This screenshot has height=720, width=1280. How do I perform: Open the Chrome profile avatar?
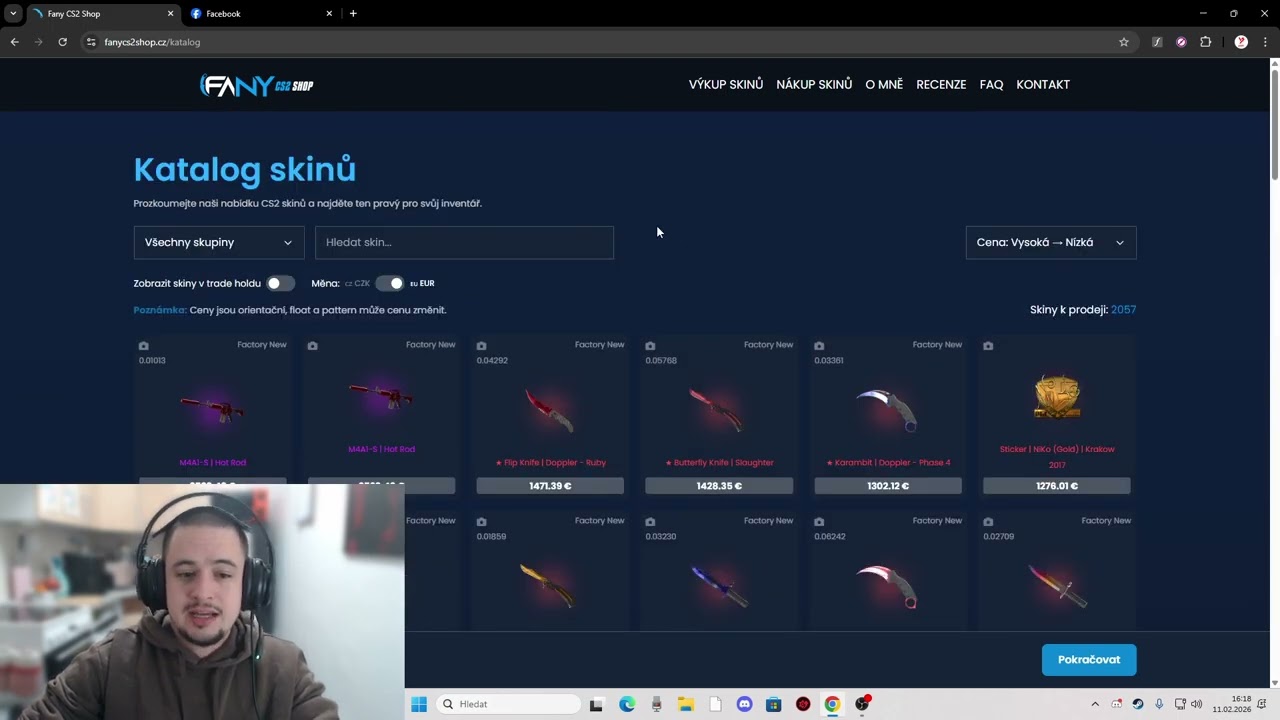point(1241,42)
